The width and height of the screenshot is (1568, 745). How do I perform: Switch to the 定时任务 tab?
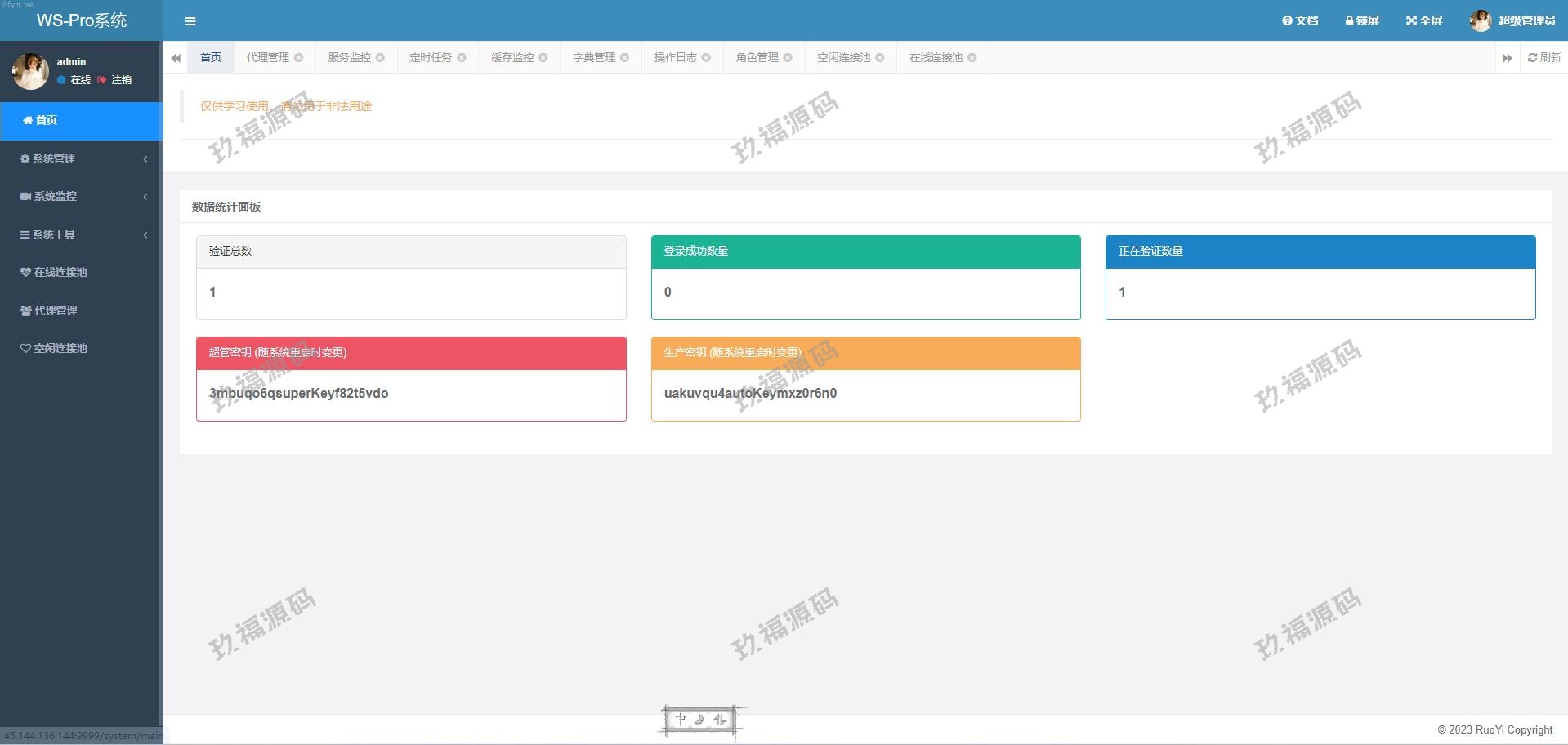pyautogui.click(x=431, y=57)
